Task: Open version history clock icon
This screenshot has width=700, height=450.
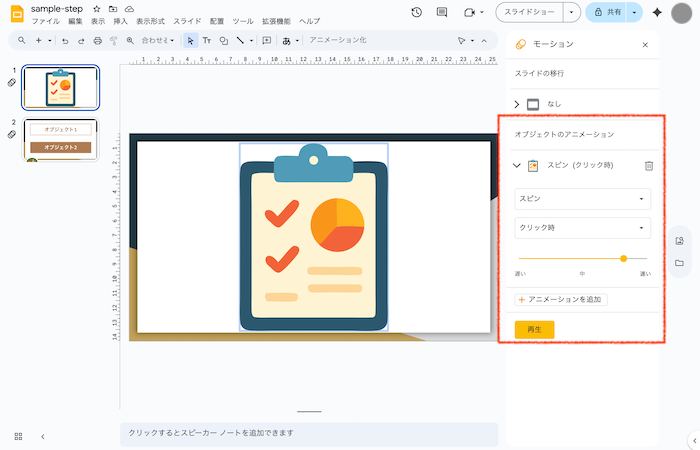Action: tap(417, 12)
